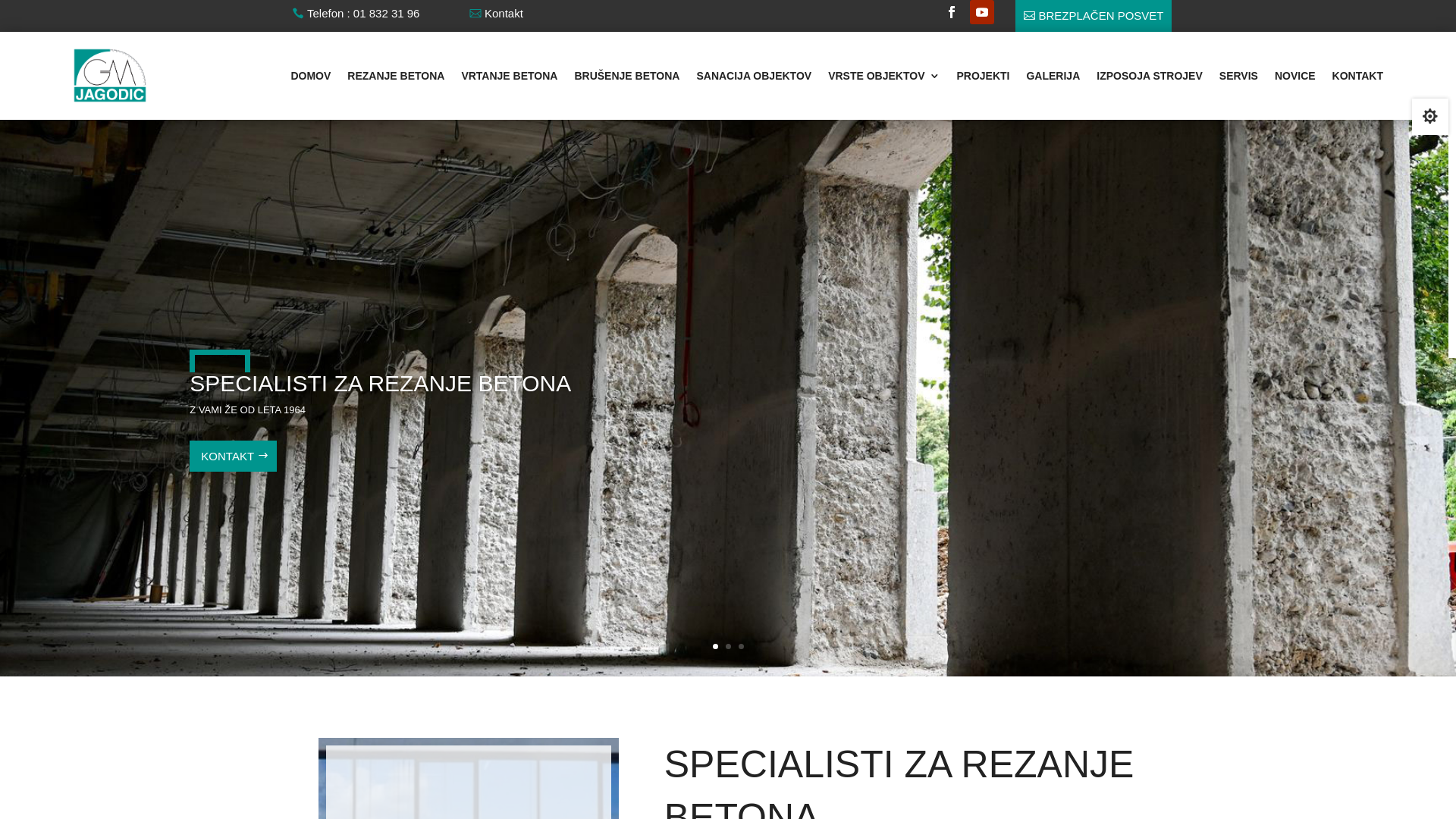Open the Facebook social icon

pyautogui.click(x=951, y=12)
